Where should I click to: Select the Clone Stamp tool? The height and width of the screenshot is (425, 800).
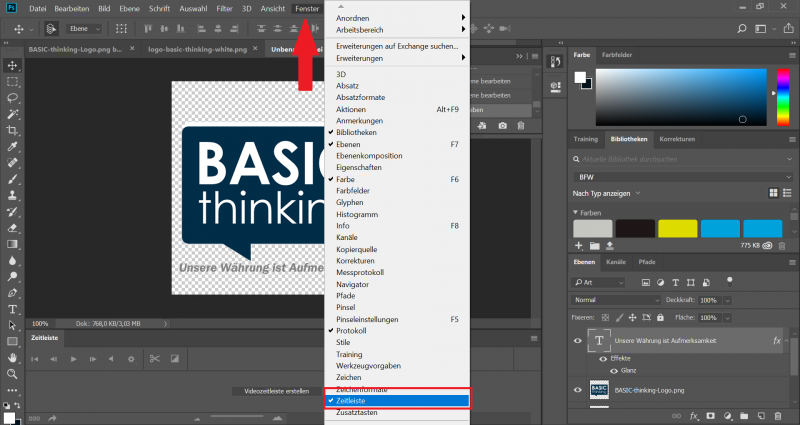12,195
